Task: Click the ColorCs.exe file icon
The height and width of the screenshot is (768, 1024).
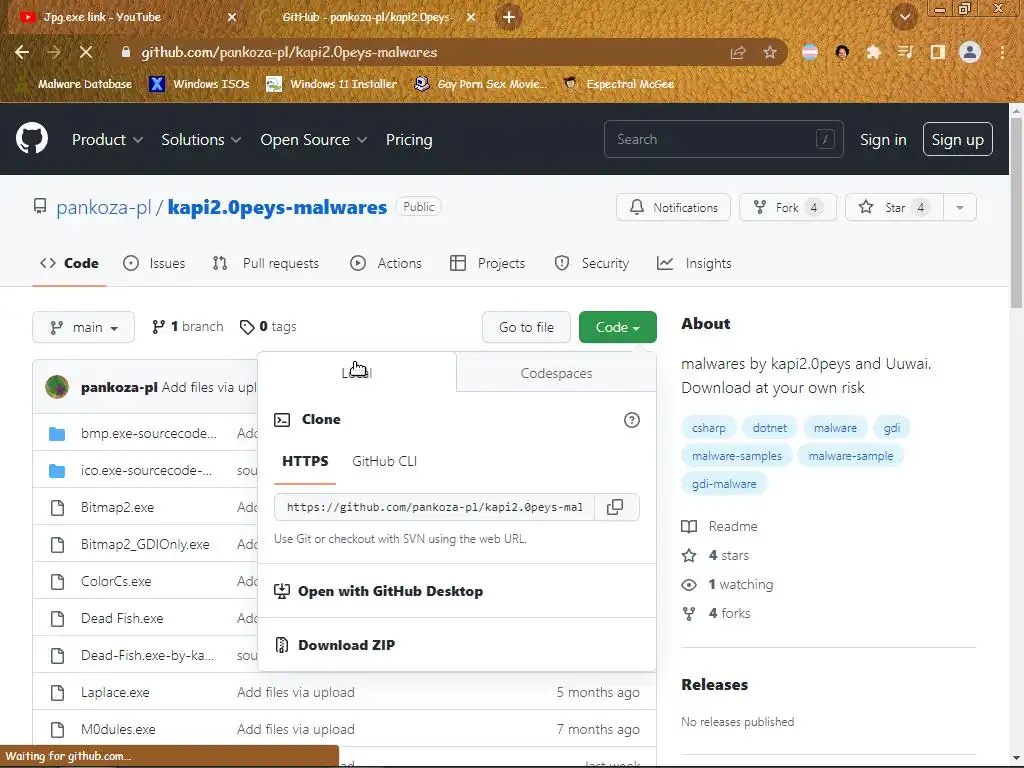Action: point(57,581)
